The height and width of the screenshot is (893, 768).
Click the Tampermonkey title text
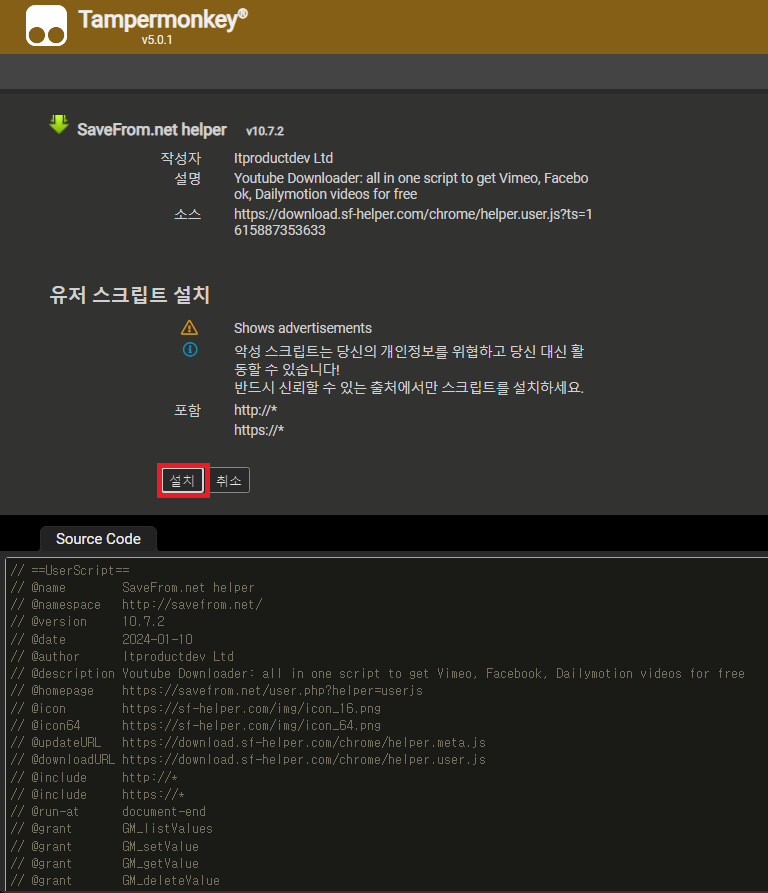point(163,19)
